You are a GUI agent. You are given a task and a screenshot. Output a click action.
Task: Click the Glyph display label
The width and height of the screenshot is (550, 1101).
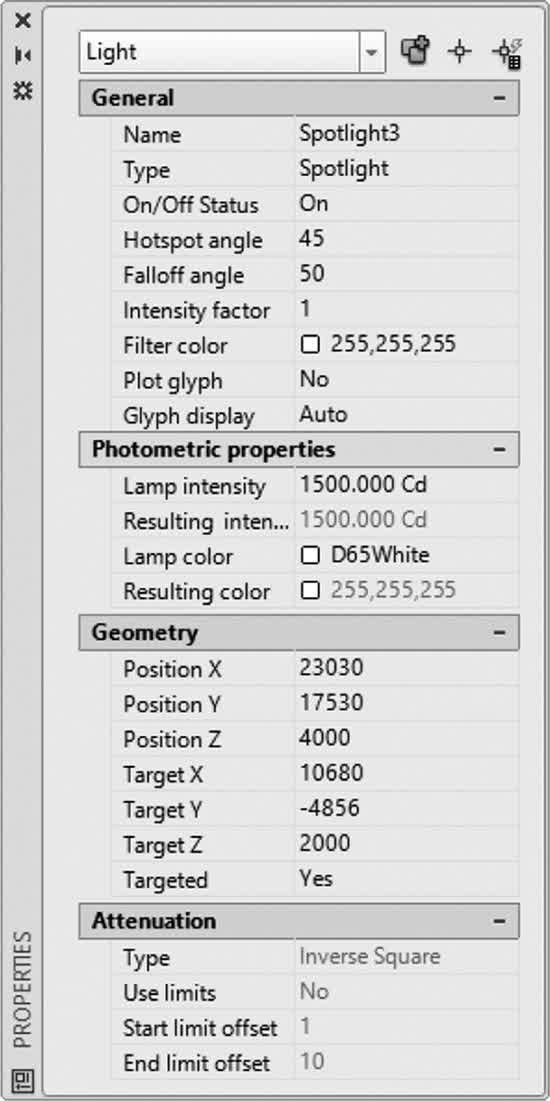coord(188,416)
